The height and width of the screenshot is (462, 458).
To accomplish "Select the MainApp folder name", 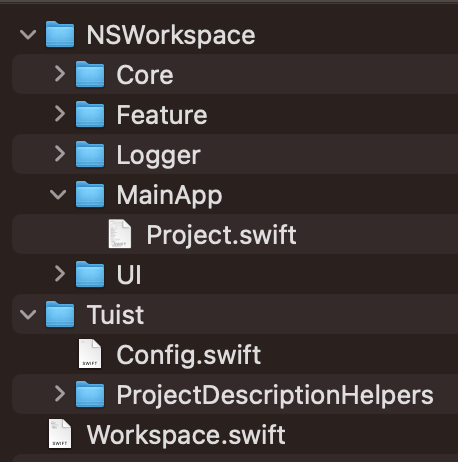I will (x=169, y=196).
